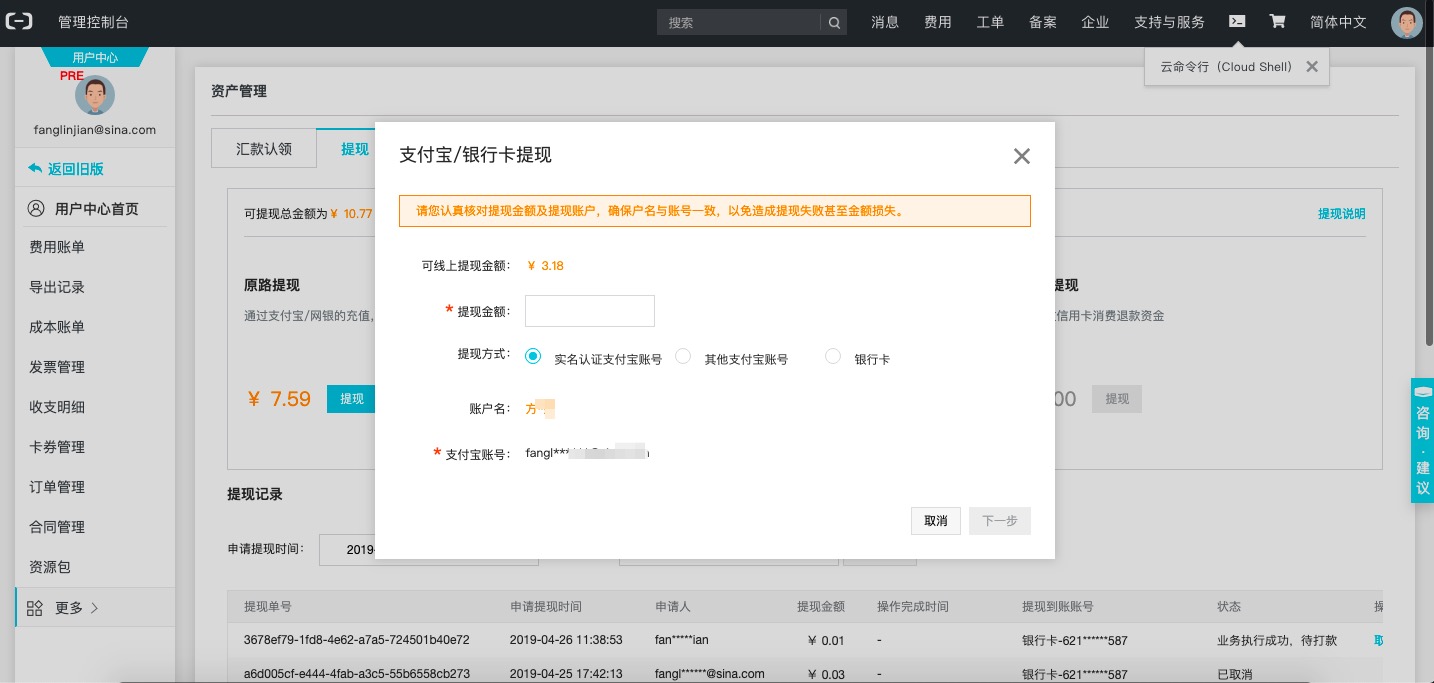1434x683 pixels.
Task: Open 合同管理 in sidebar
Action: coord(57,527)
